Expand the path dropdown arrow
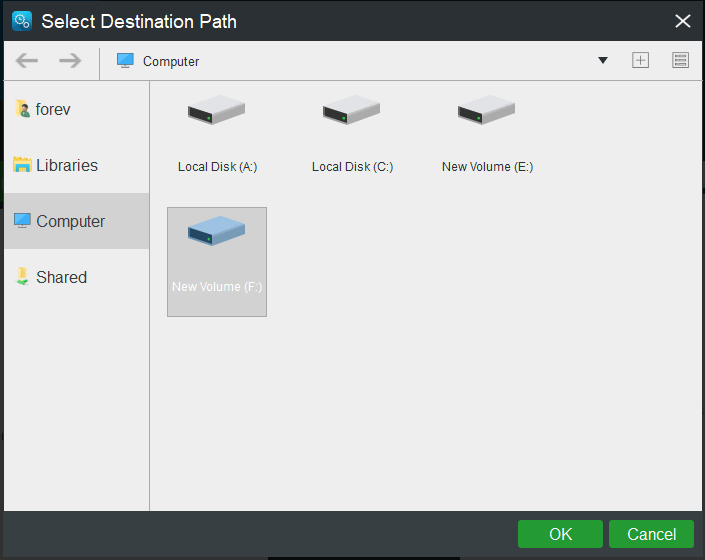The image size is (705, 560). (x=603, y=61)
